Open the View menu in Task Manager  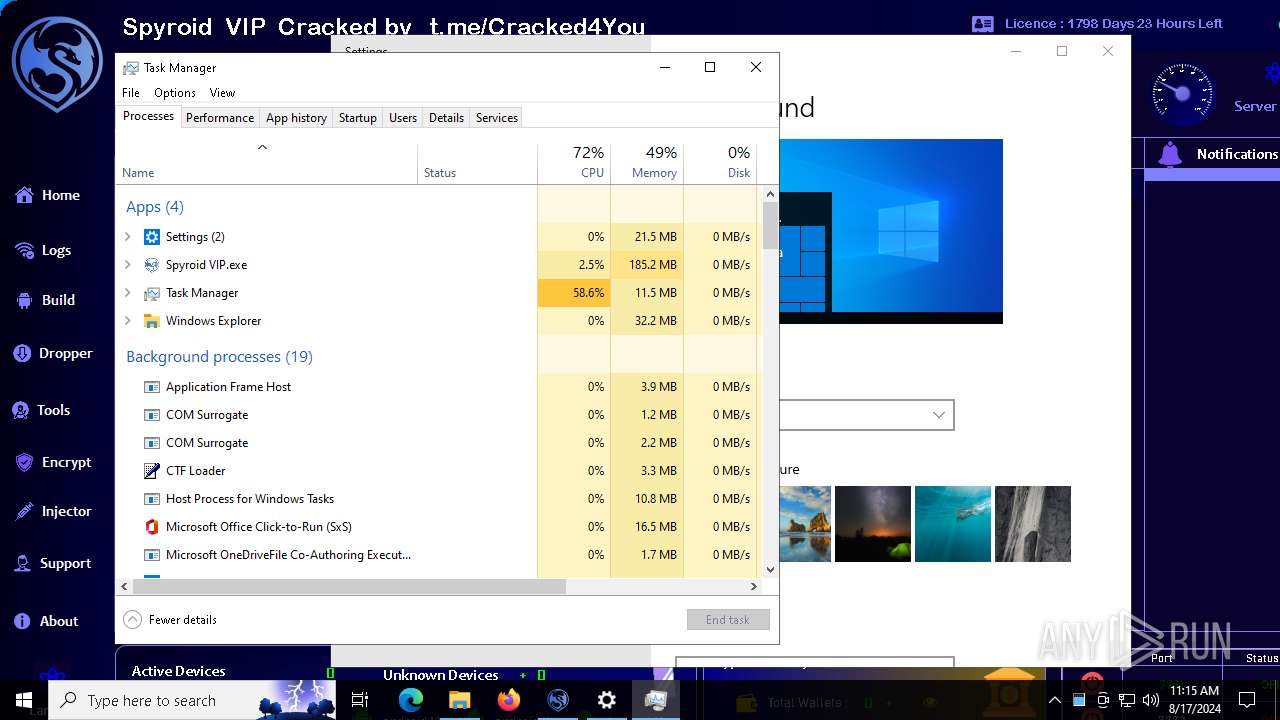[x=222, y=93]
